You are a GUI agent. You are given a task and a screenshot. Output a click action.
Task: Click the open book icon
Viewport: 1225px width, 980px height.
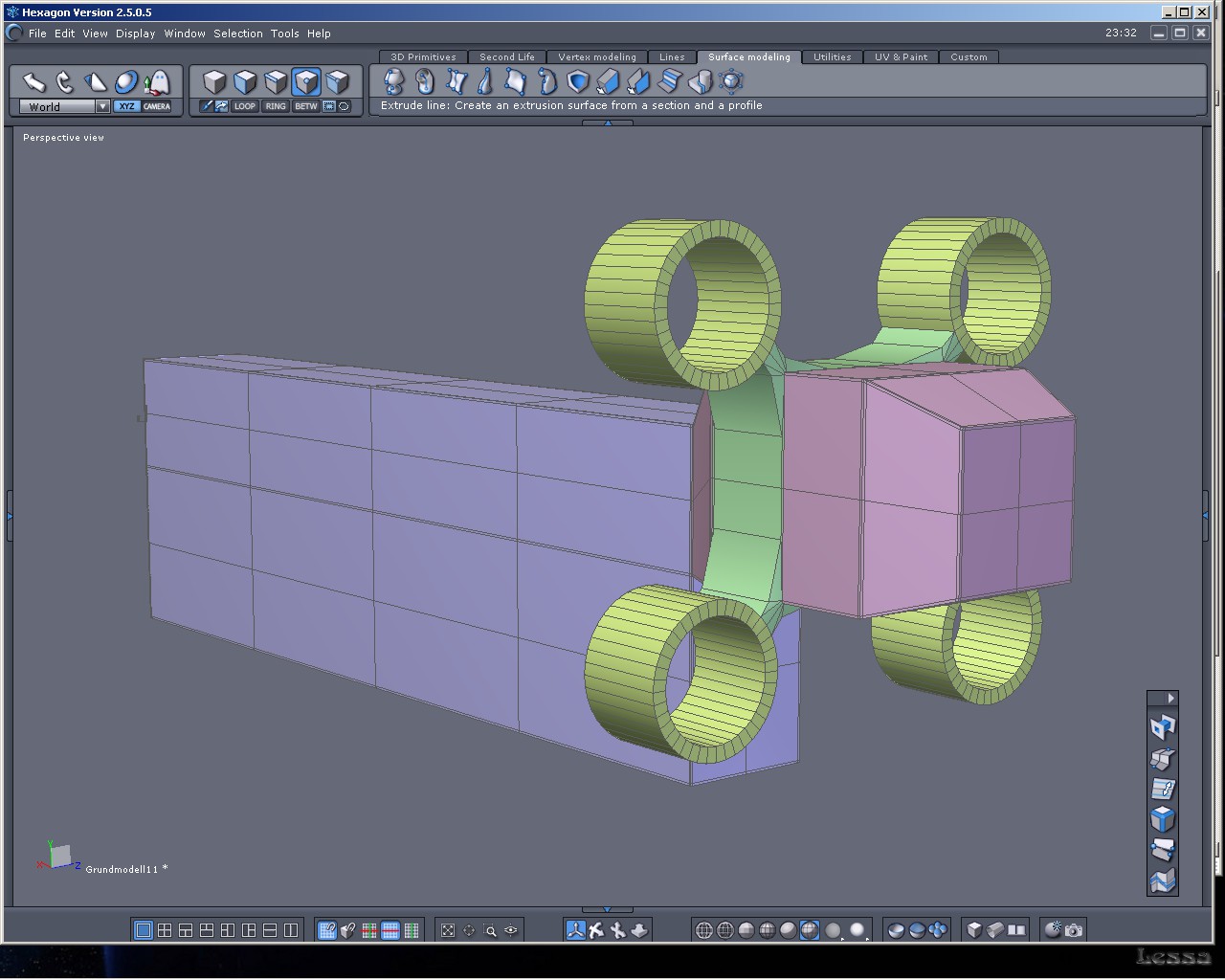[x=1016, y=930]
